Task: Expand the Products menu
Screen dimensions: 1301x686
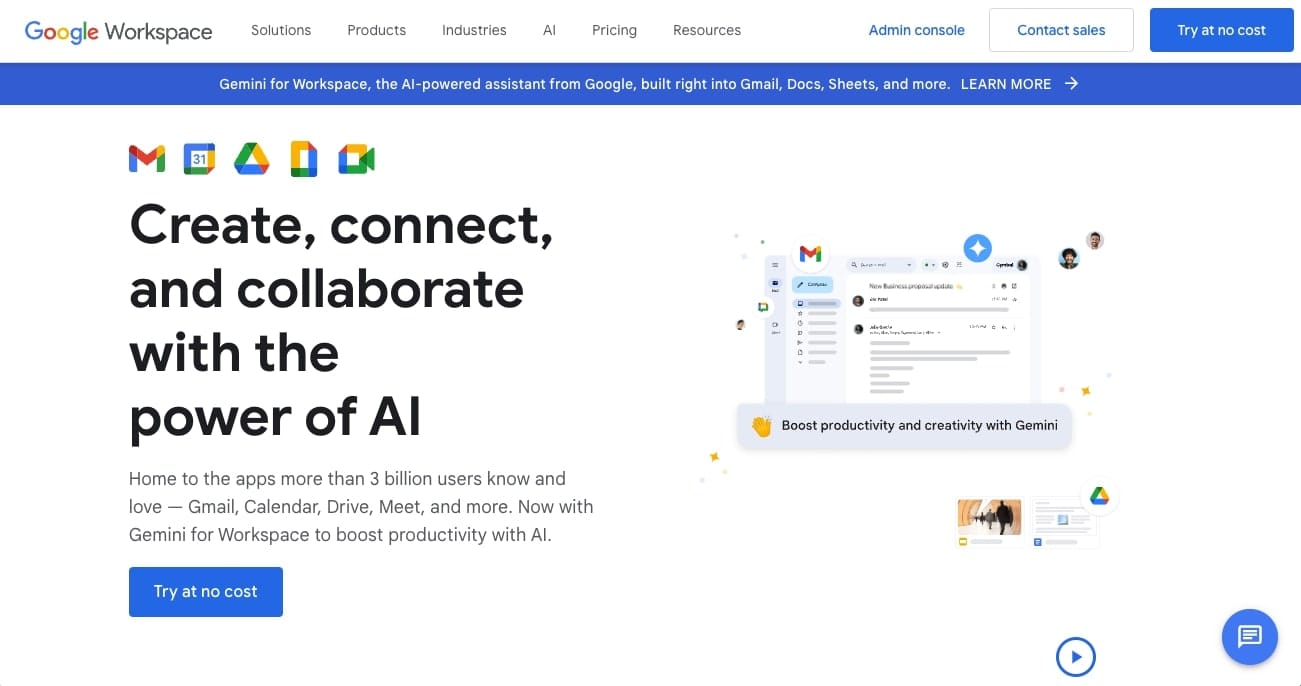Action: 376,30
